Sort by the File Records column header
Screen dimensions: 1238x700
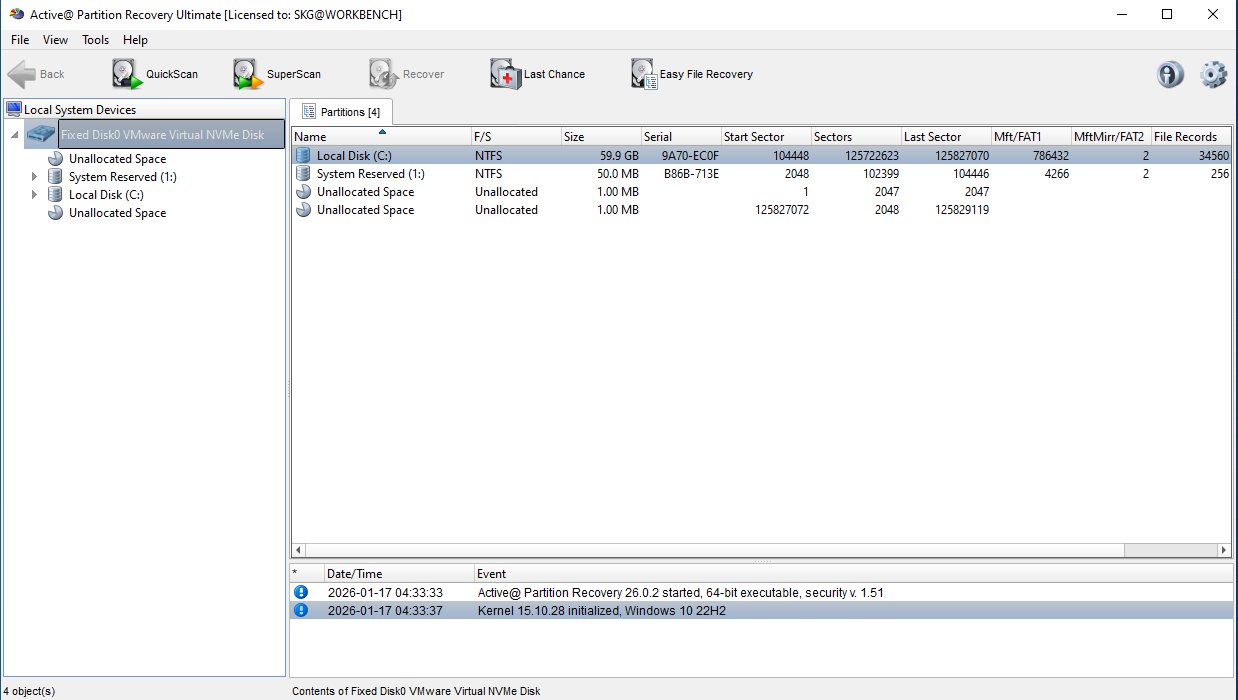[1191, 136]
